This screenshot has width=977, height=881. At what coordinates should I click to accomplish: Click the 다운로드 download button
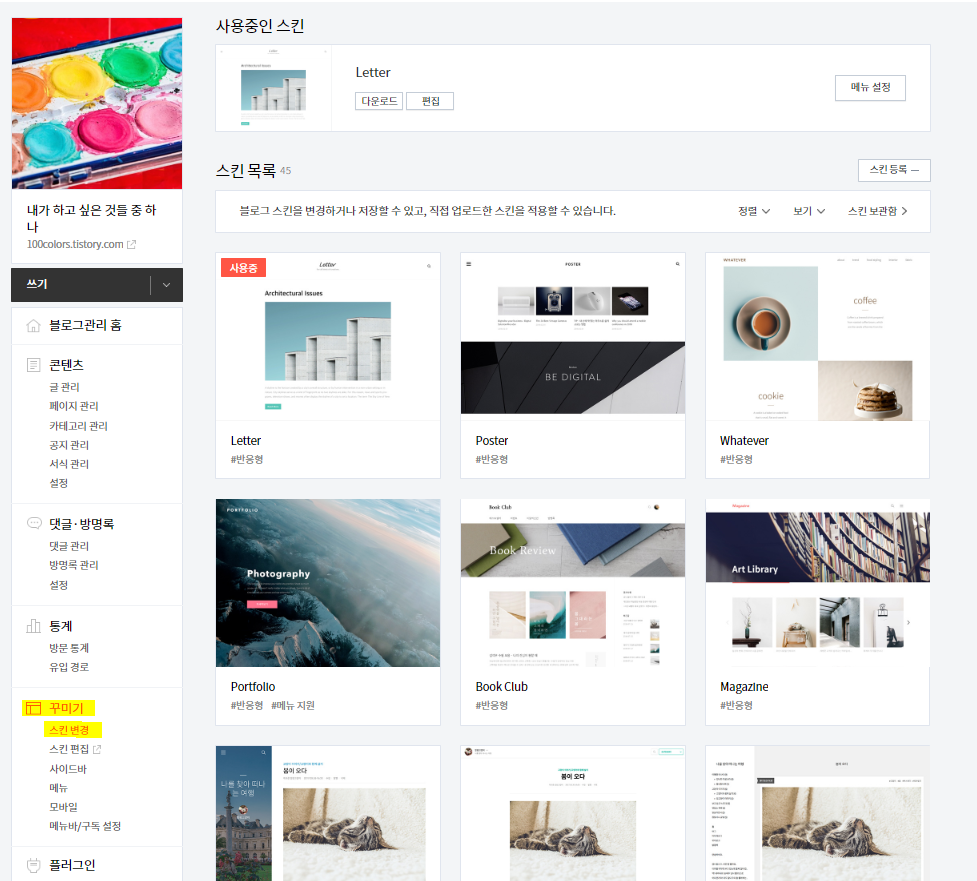[x=379, y=101]
